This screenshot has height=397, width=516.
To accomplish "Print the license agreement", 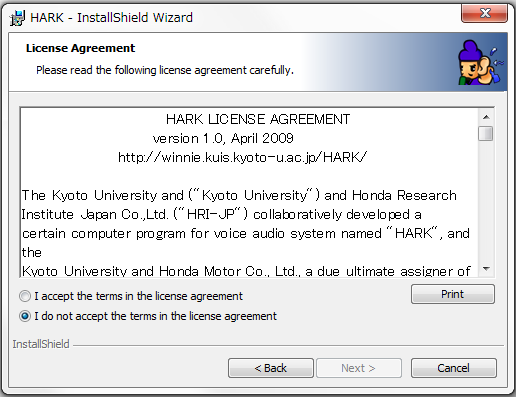I will [453, 294].
